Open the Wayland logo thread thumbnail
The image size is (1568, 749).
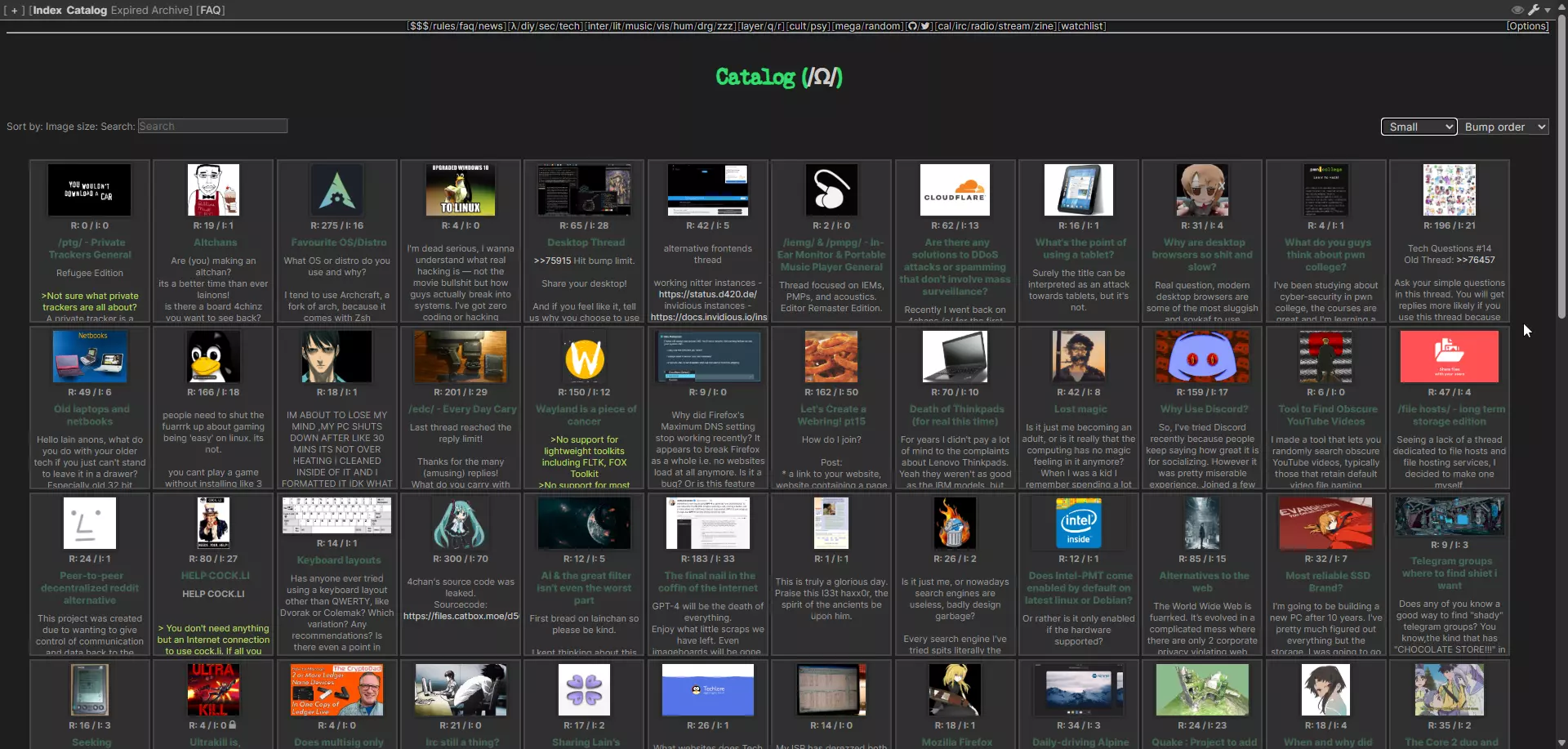585,356
